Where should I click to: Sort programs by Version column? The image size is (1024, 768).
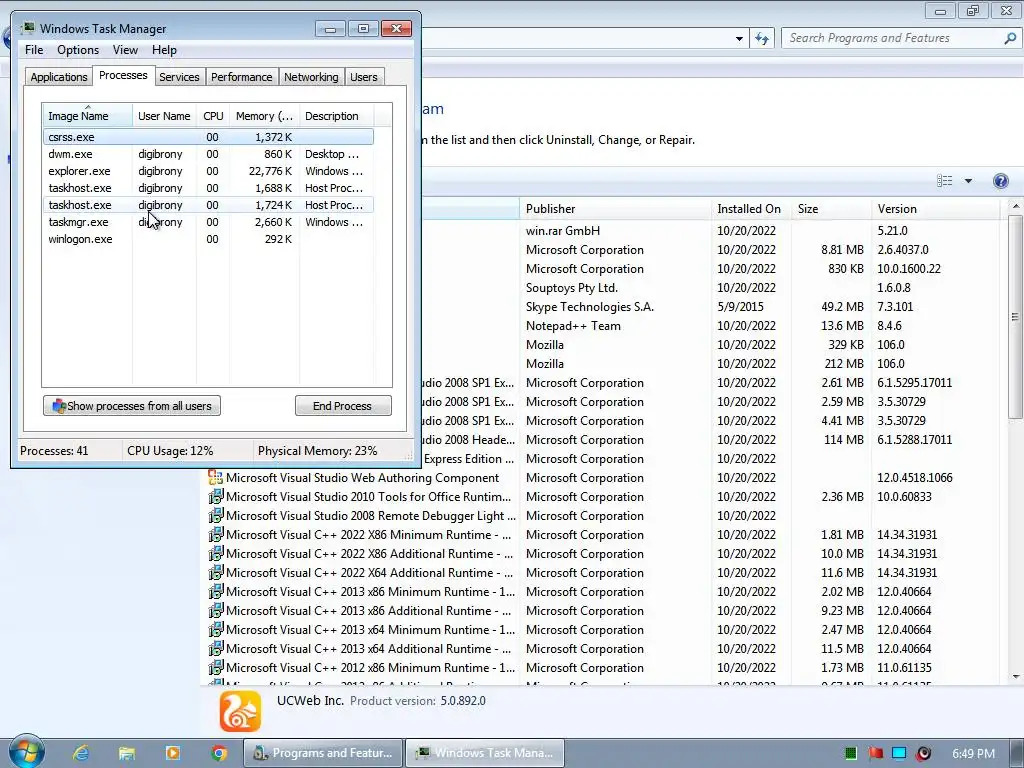(935, 209)
